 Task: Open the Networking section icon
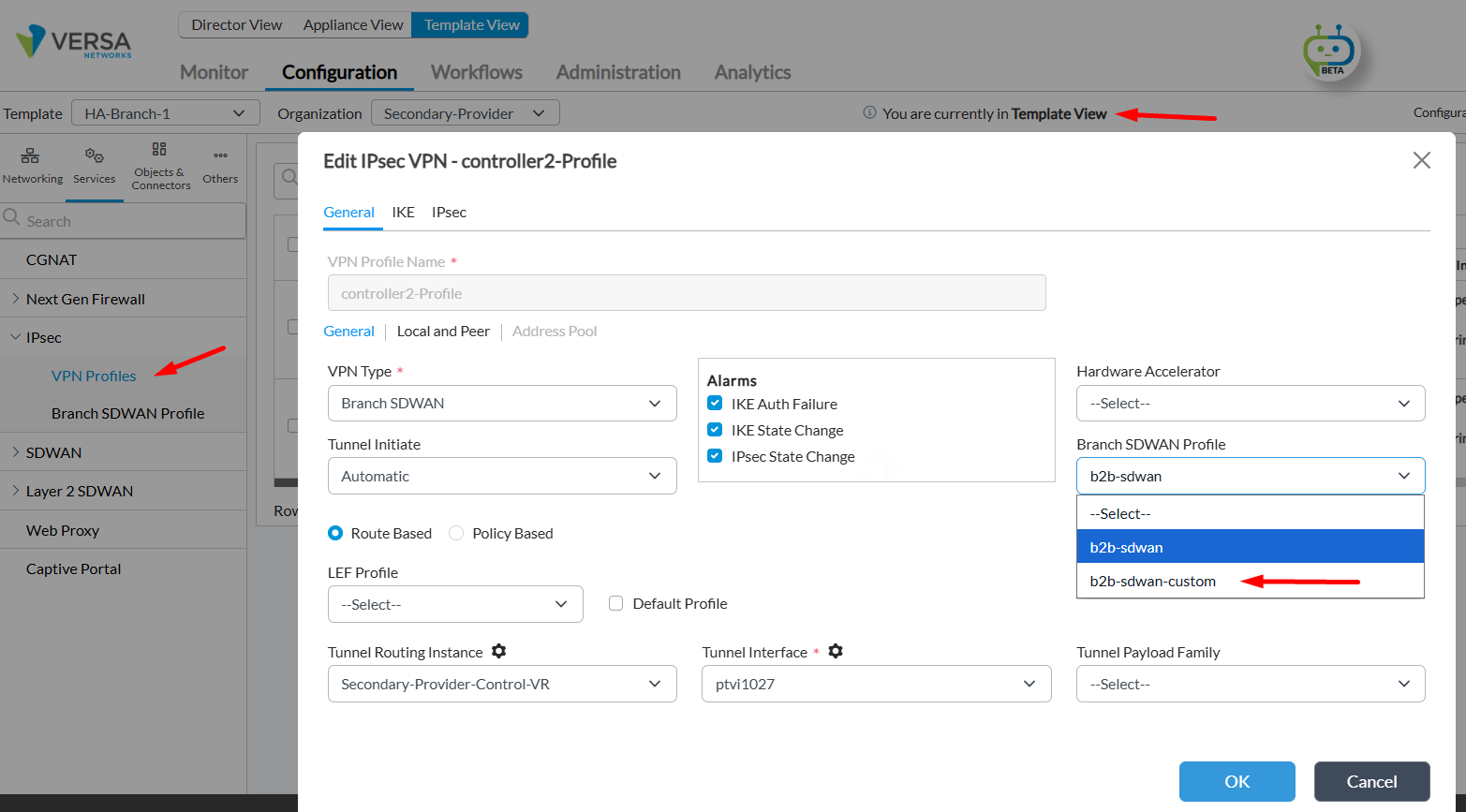31,155
